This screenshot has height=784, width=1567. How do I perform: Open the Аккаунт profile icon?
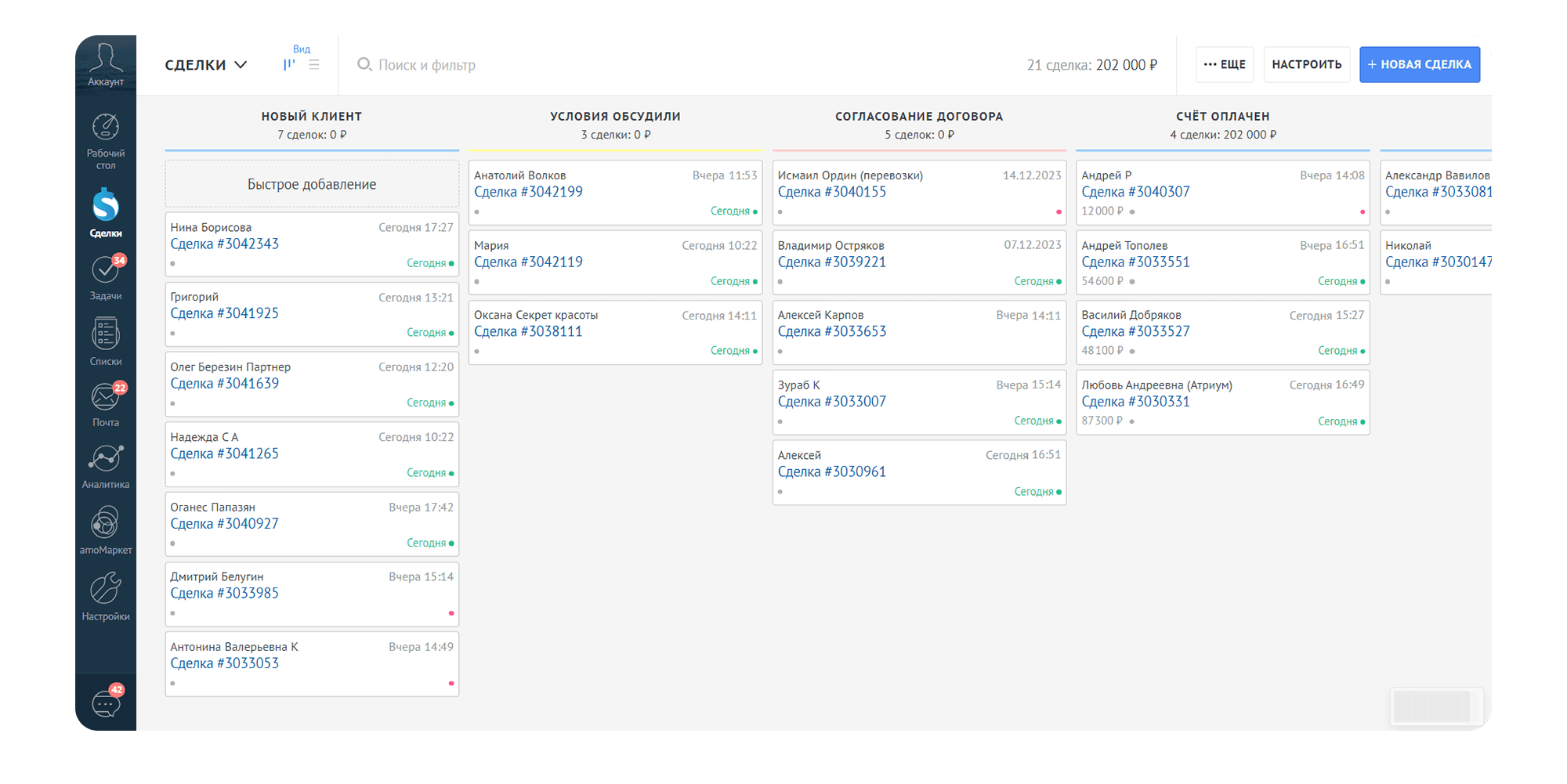click(105, 63)
